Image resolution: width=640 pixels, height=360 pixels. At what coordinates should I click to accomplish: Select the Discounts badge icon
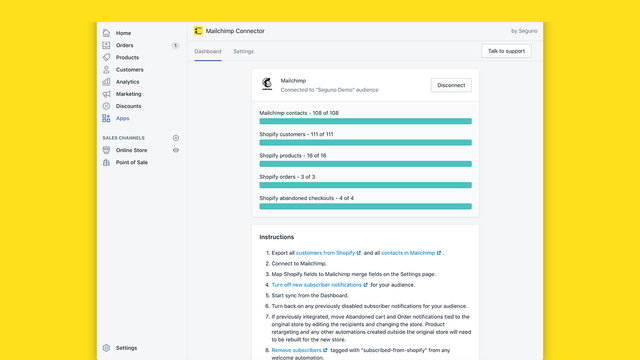[106, 106]
